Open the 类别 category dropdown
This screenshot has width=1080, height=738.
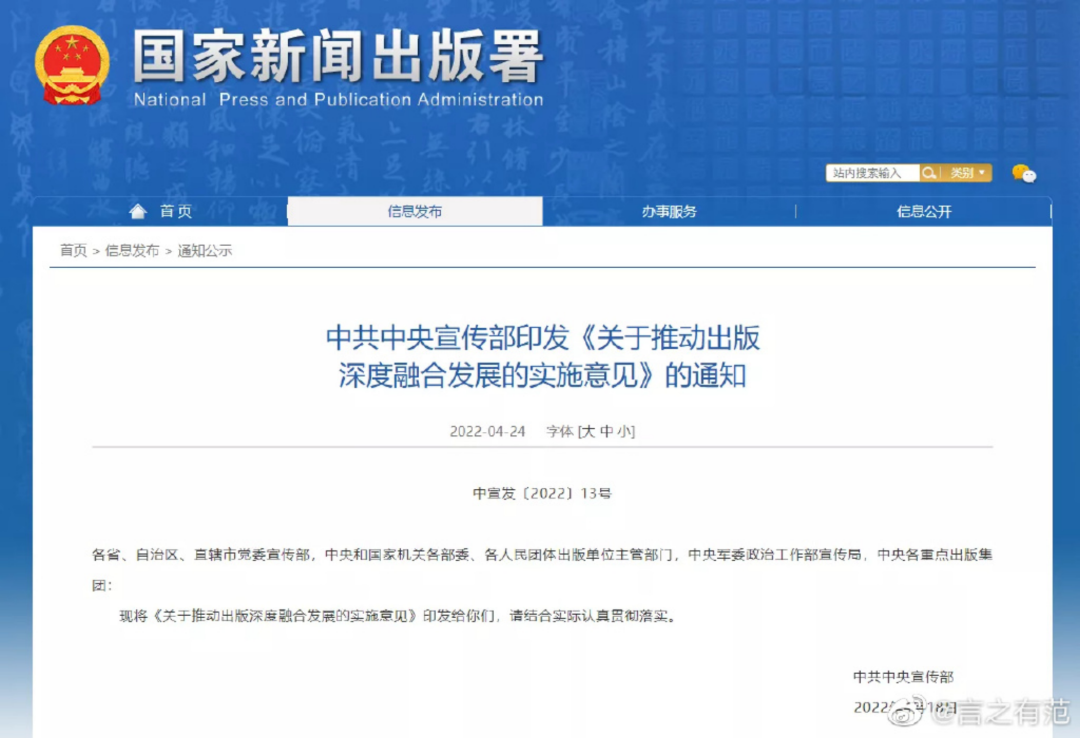963,173
